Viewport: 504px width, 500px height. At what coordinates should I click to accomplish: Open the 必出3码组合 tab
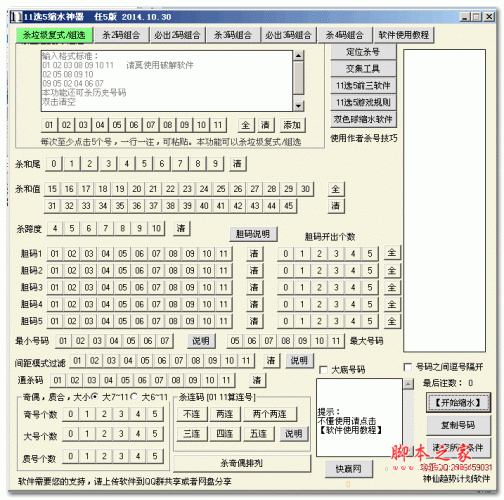[x=288, y=35]
